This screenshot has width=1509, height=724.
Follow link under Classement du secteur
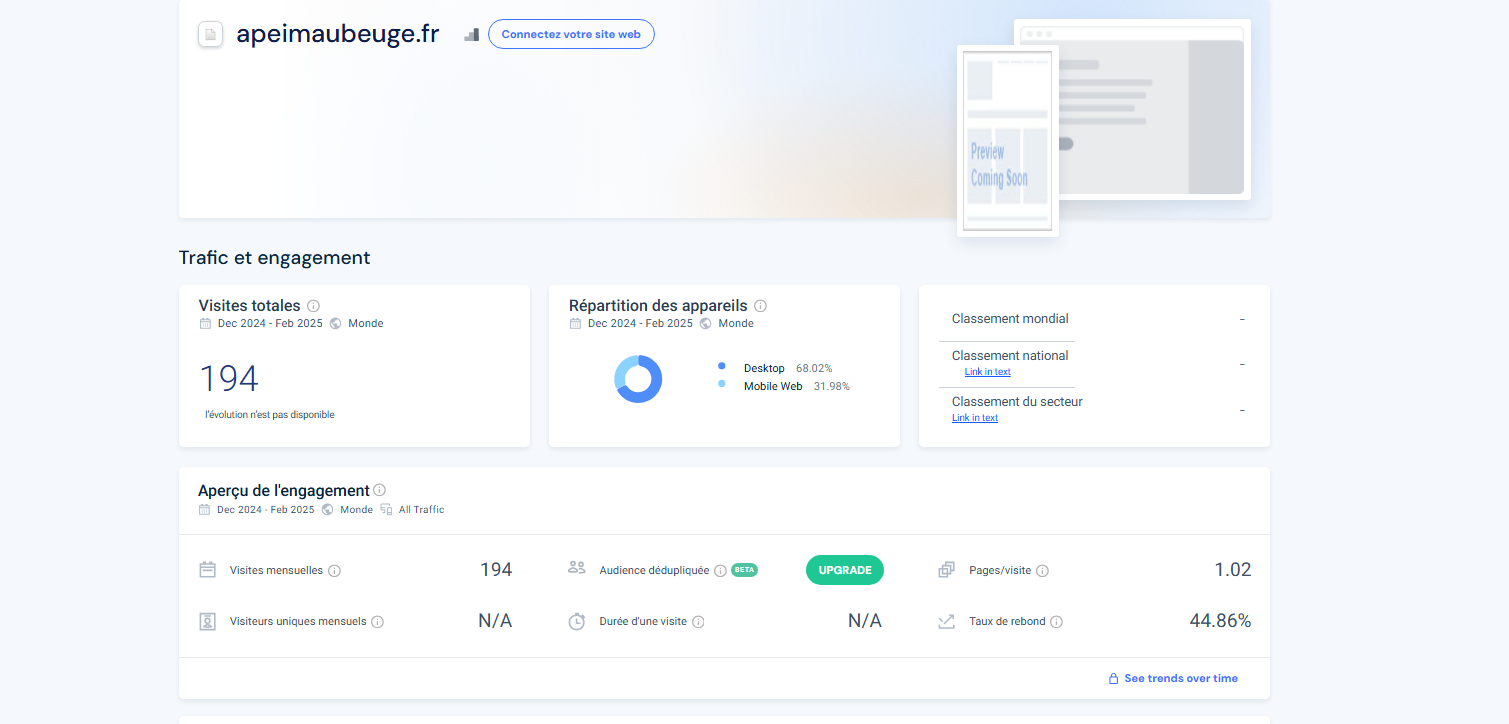coord(974,418)
